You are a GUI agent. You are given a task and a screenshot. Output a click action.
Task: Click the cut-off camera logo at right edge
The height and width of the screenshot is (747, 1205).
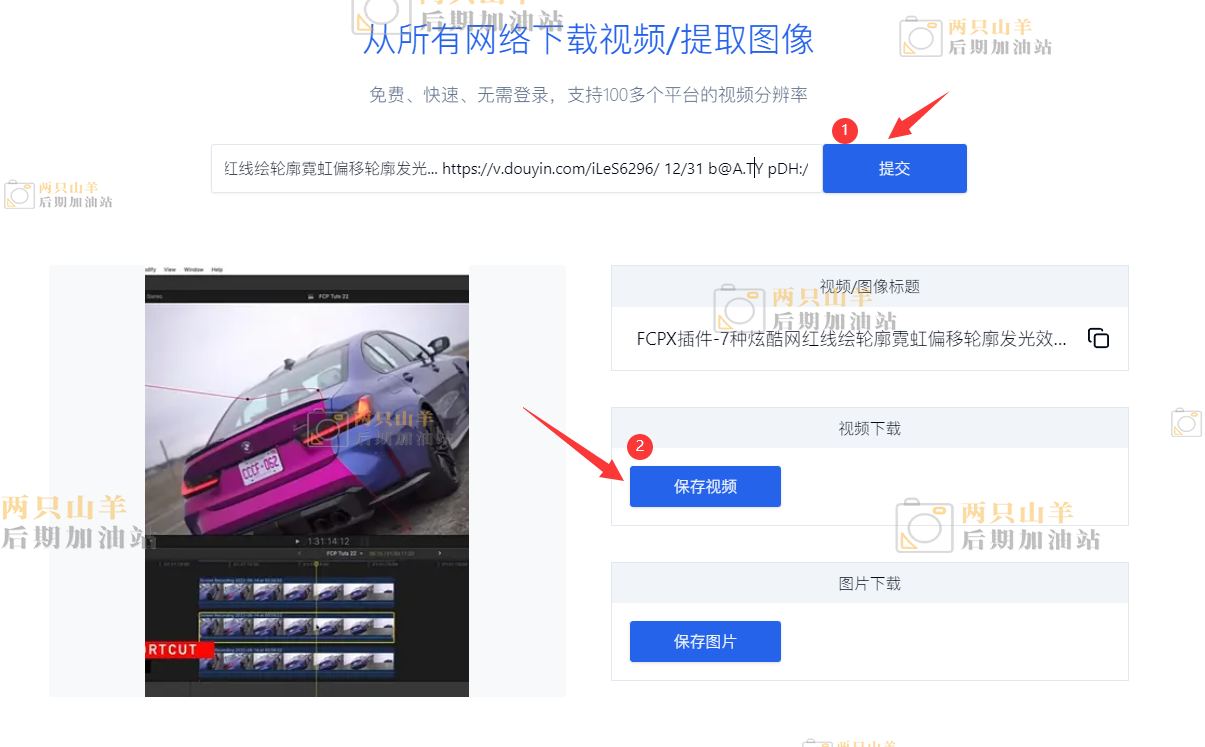tap(1187, 422)
